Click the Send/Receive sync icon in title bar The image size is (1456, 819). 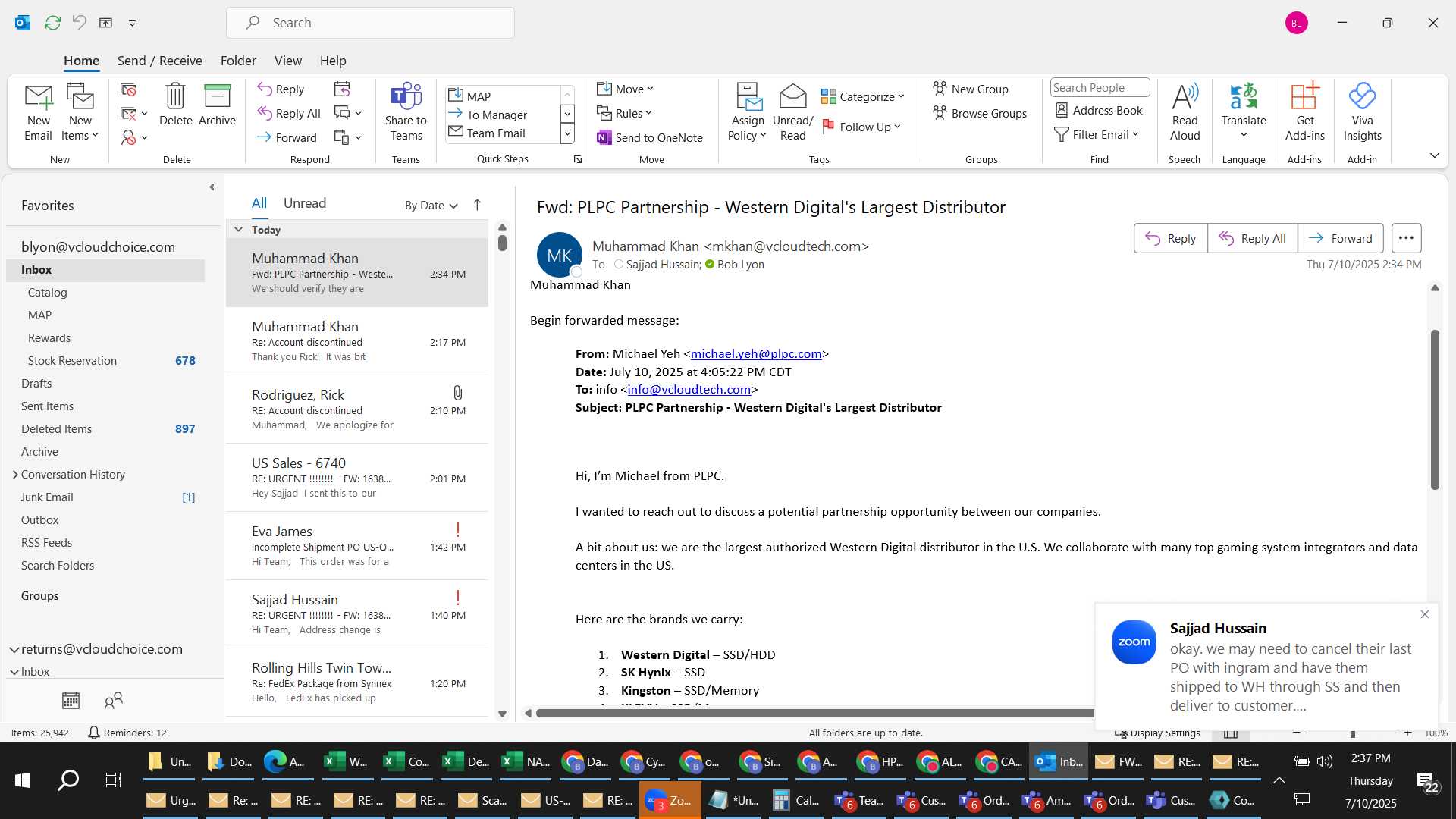(52, 23)
